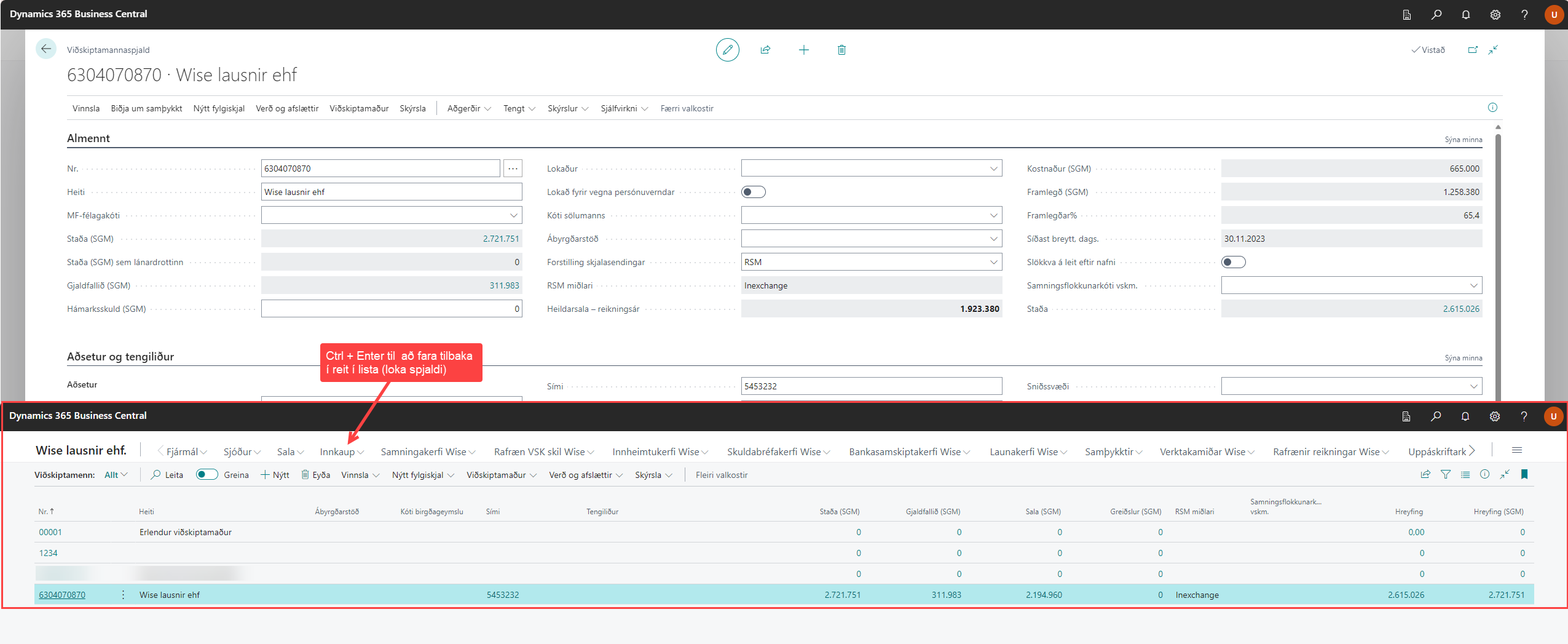Open card in new window icon
This screenshot has width=1568, height=644.
(x=1473, y=50)
